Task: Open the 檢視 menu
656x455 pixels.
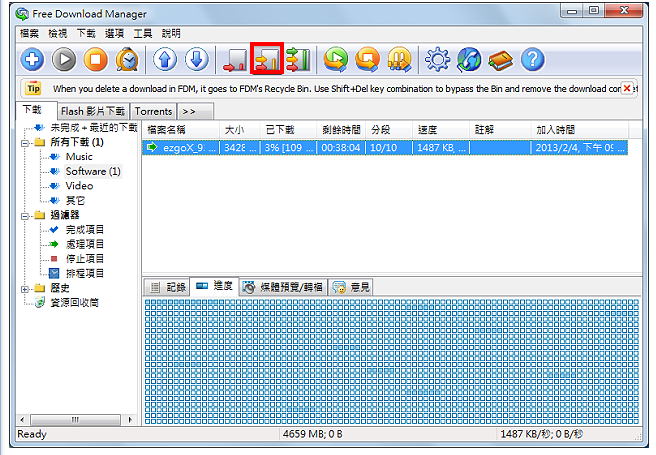Action: coord(58,33)
